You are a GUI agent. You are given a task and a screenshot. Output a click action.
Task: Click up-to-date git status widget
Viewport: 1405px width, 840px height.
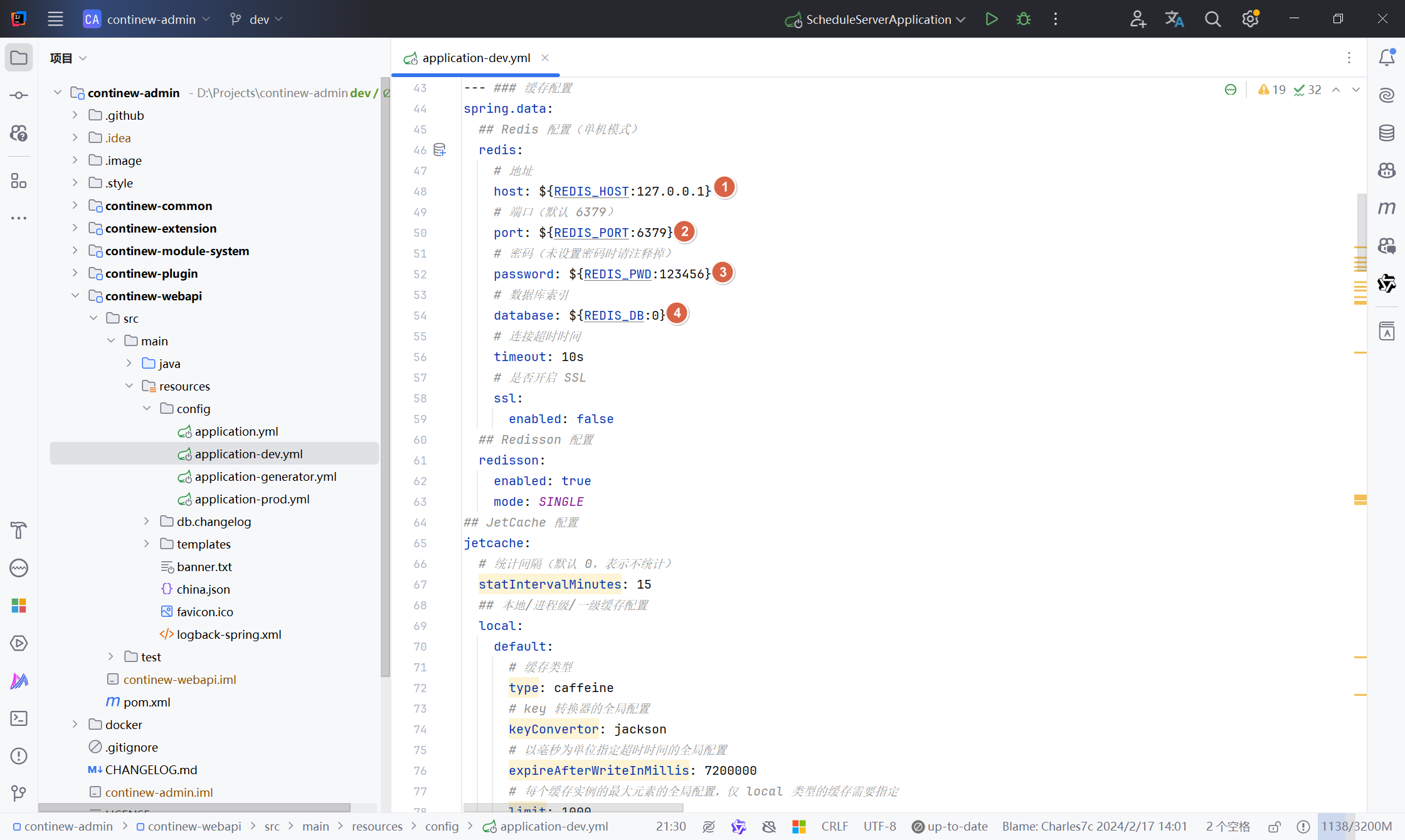(x=950, y=827)
